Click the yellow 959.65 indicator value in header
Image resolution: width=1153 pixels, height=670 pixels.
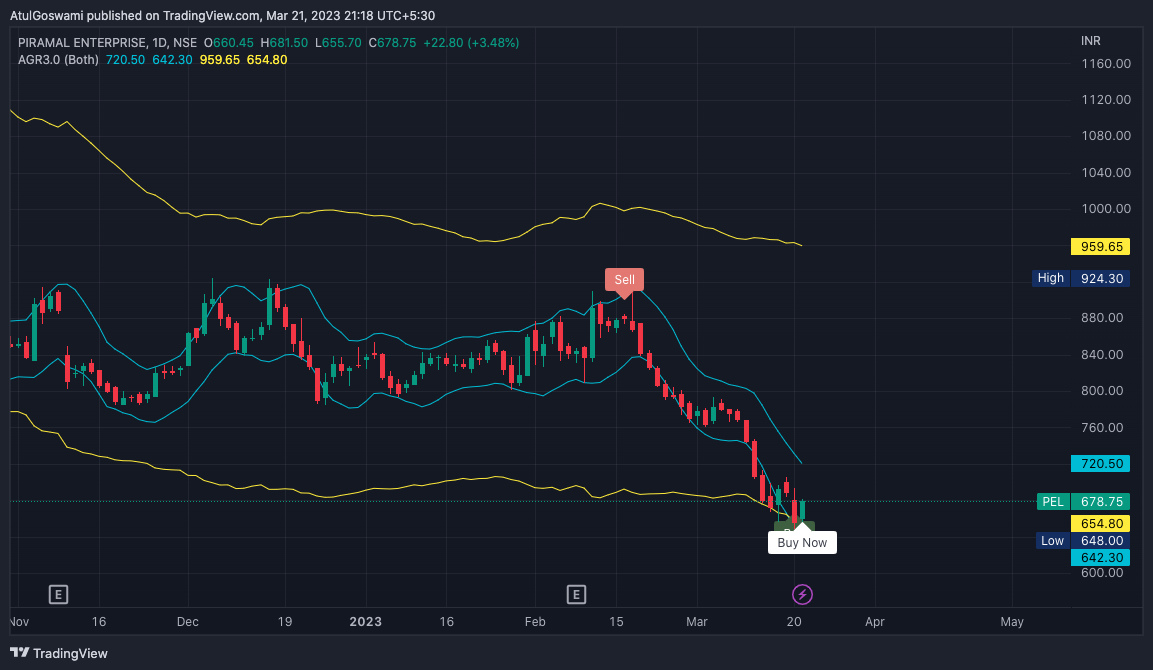219,60
